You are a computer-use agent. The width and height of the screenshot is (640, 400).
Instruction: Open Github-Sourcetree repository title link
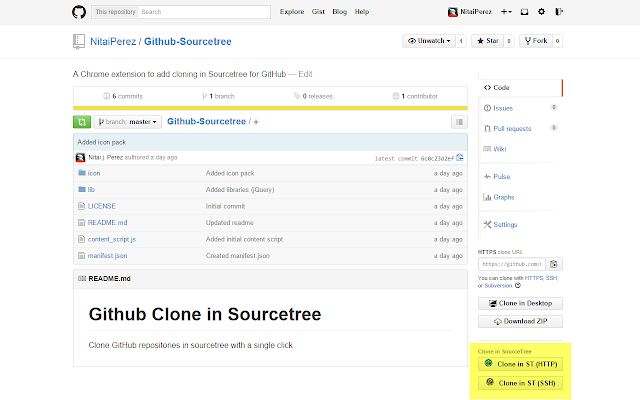(188, 42)
